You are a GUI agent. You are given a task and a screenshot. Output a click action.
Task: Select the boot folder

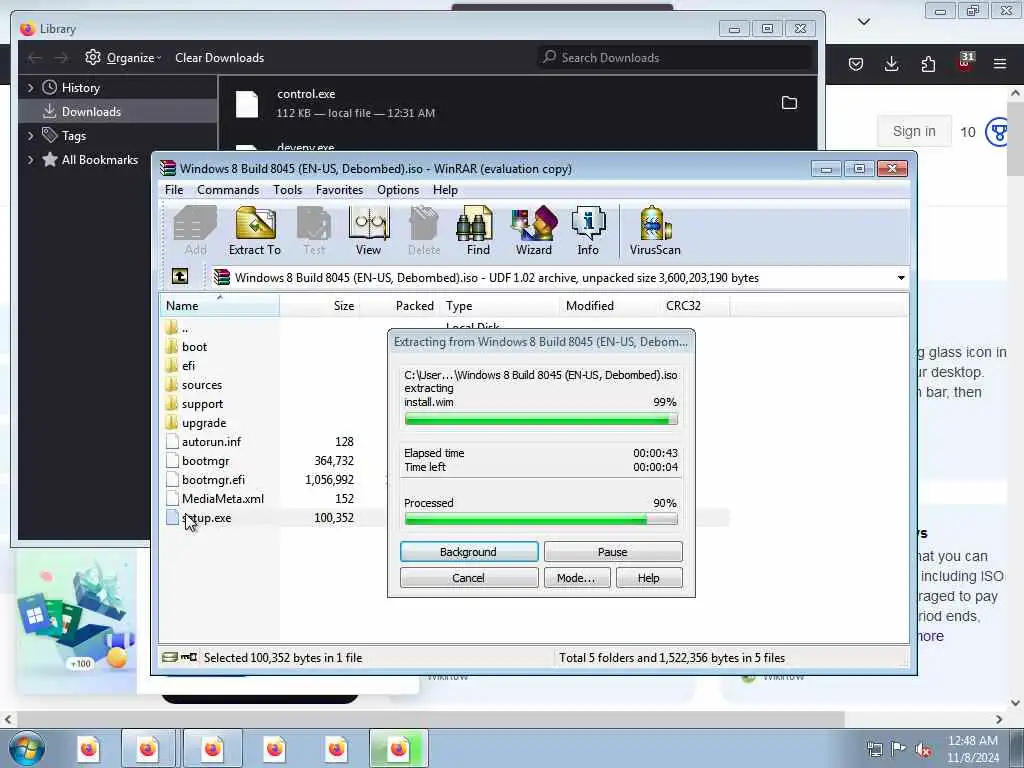(194, 347)
